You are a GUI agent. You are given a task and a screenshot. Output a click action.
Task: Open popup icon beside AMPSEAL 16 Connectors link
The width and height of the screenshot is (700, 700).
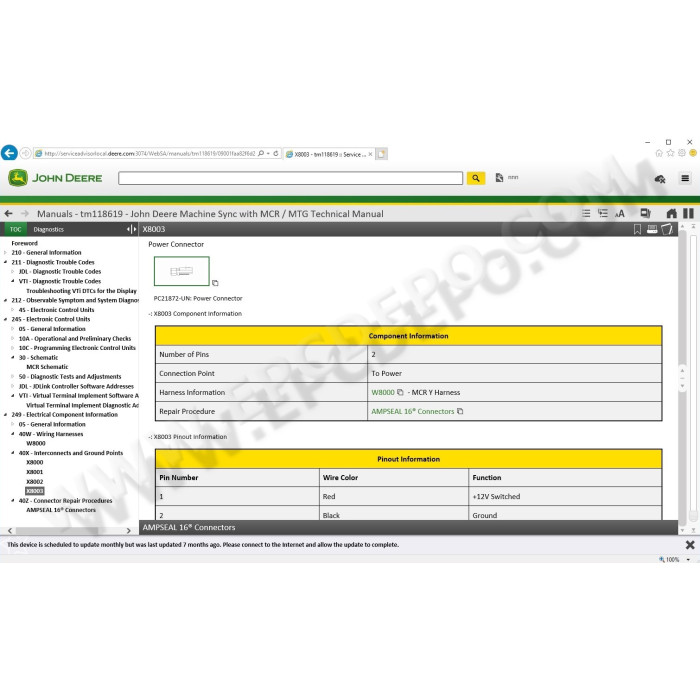[x=460, y=411]
